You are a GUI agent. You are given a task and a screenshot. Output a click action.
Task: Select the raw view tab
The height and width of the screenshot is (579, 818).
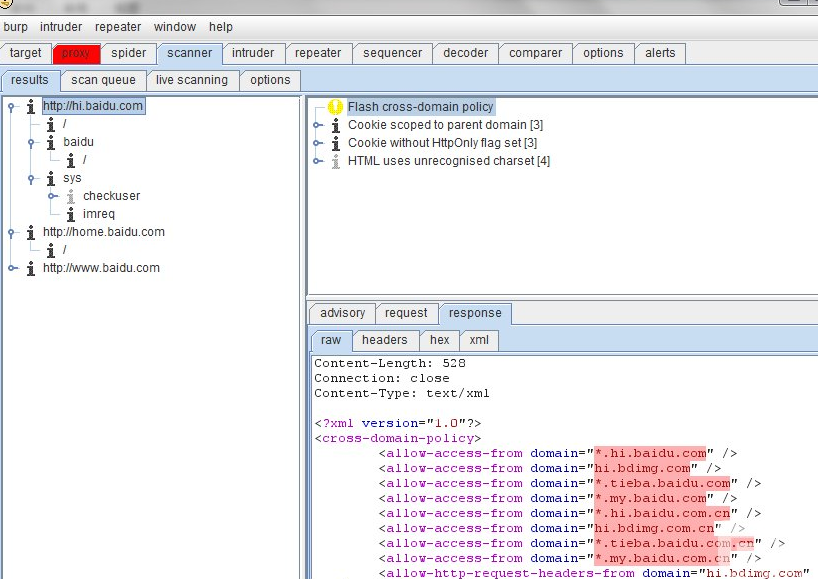pyautogui.click(x=331, y=340)
